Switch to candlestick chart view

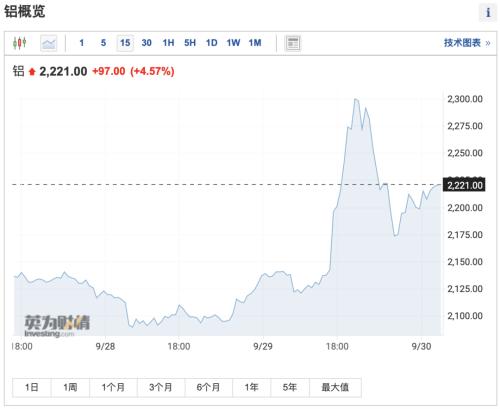coord(20,43)
